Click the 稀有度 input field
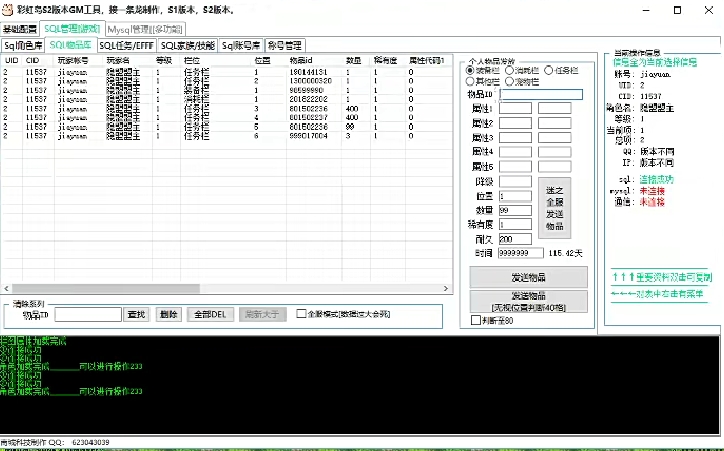Image resolution: width=724 pixels, height=451 pixels. [x=515, y=224]
